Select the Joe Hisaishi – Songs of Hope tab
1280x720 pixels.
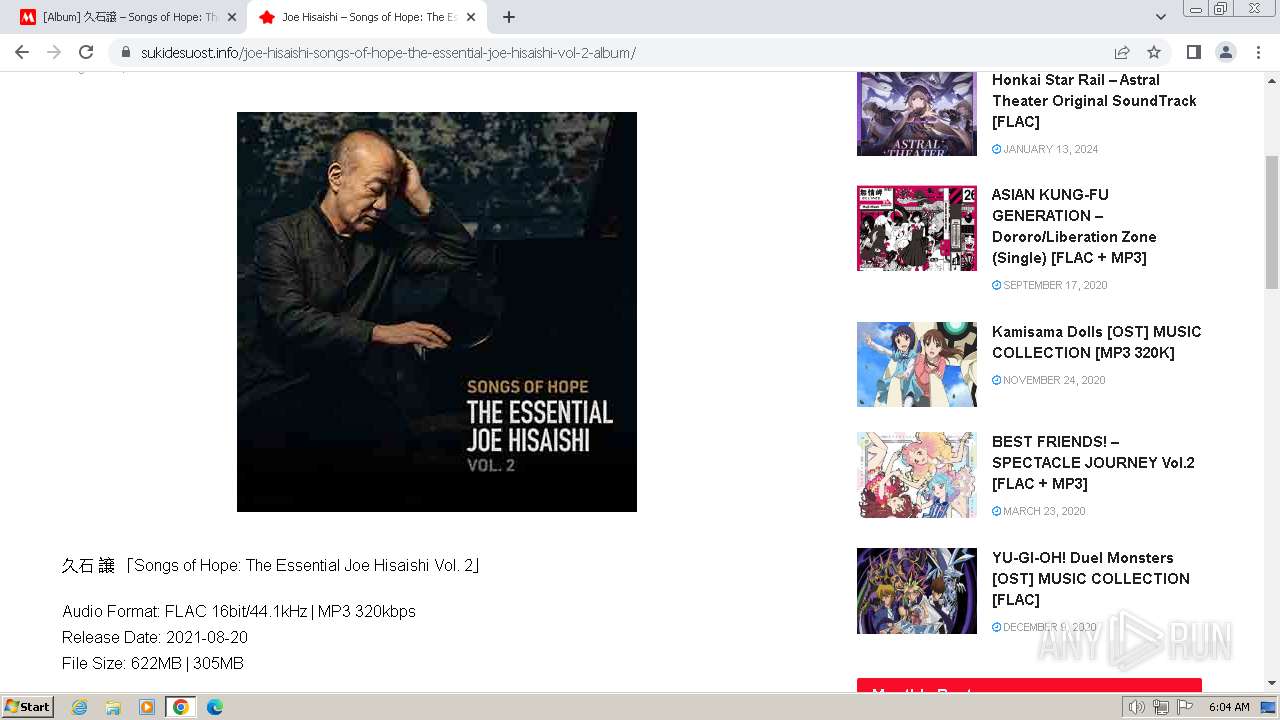tap(368, 17)
